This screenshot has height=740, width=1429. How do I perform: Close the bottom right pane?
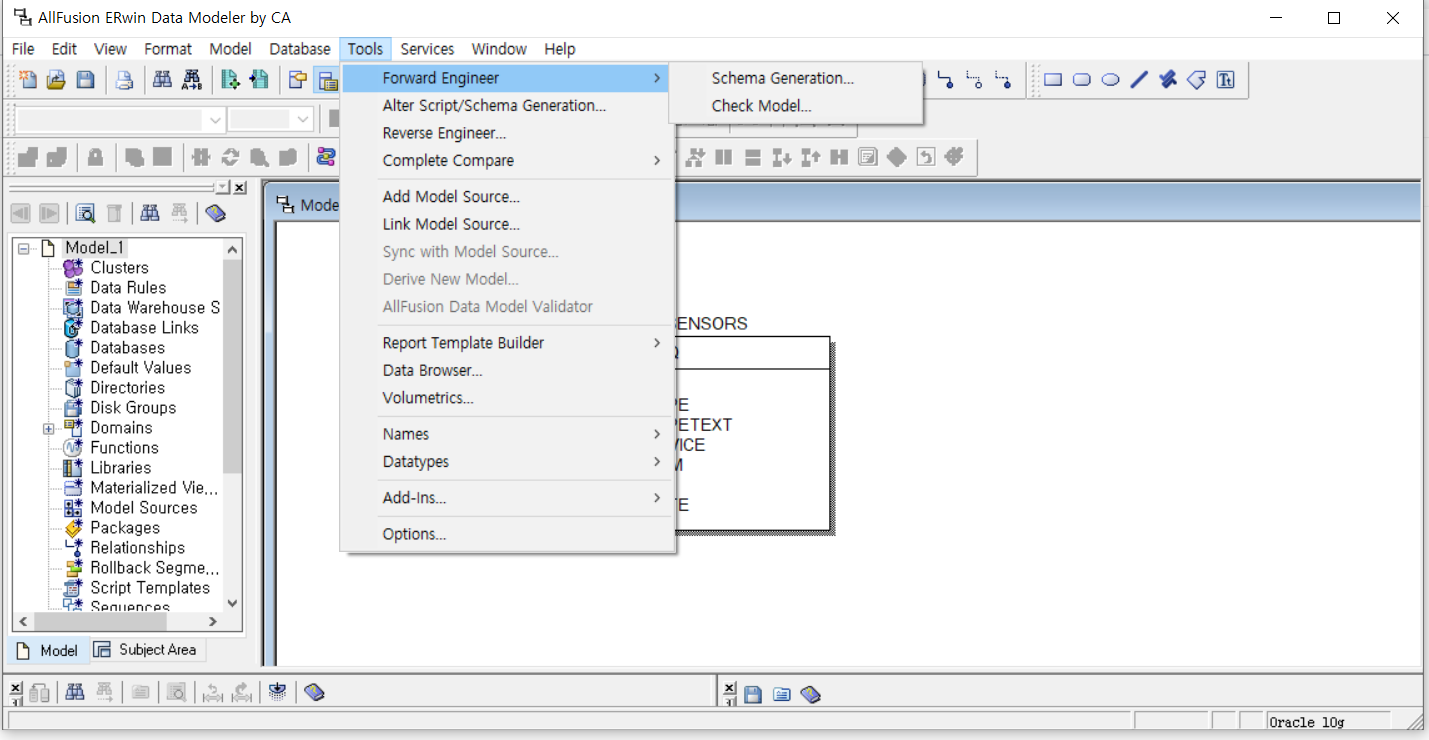click(x=729, y=688)
